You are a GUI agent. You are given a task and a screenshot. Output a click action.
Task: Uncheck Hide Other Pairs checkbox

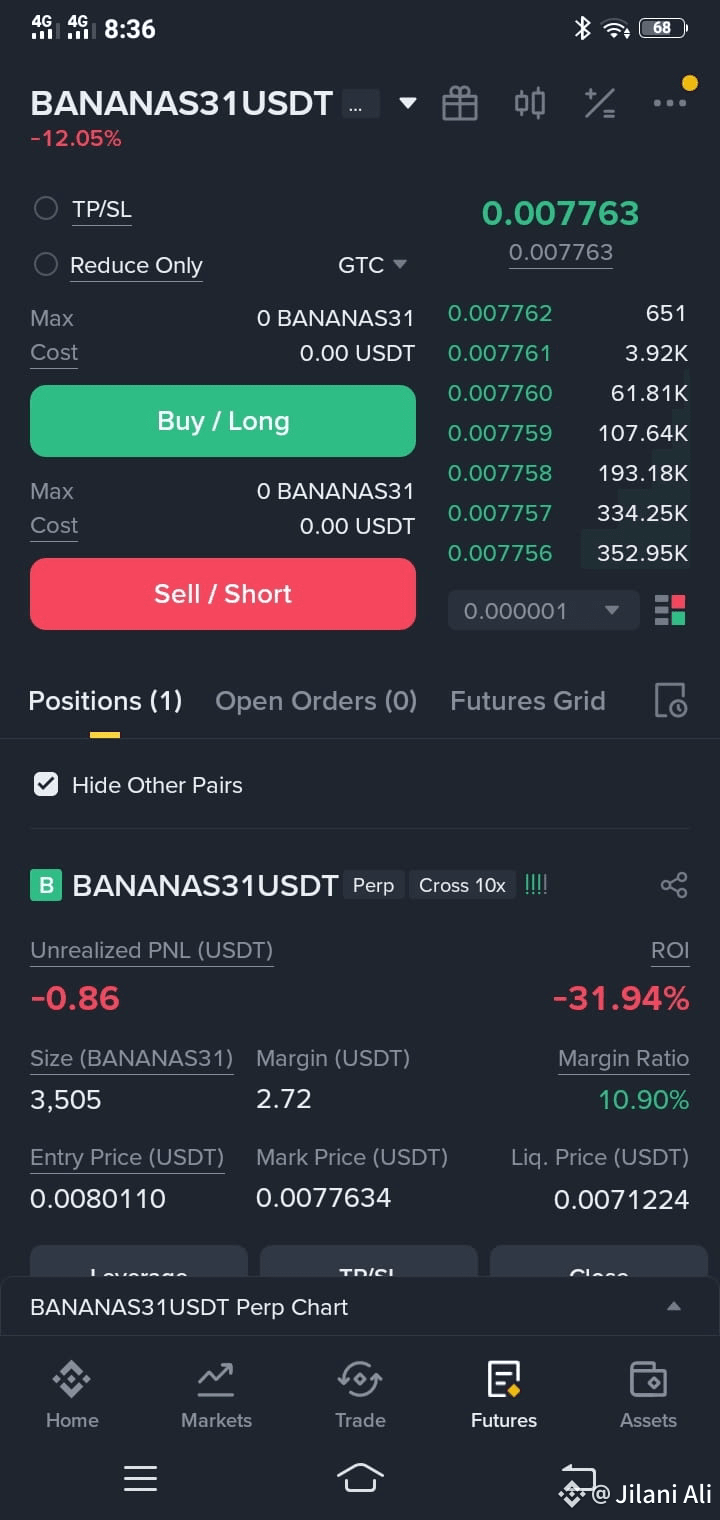pos(46,785)
